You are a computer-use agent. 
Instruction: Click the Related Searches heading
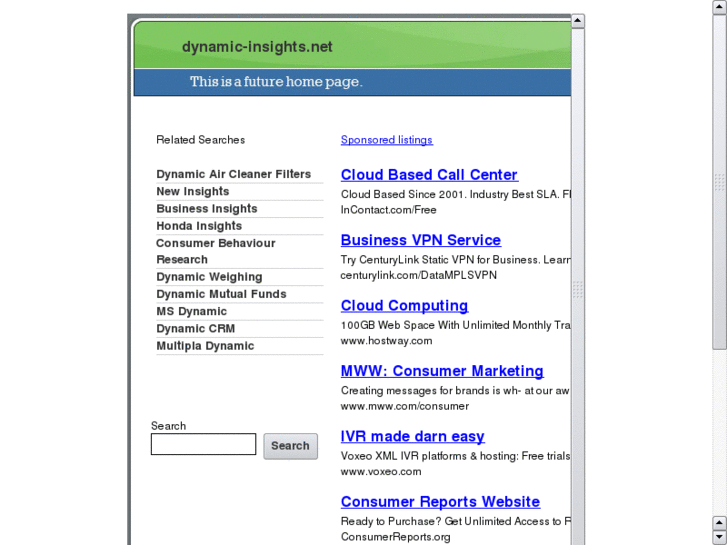(x=200, y=140)
